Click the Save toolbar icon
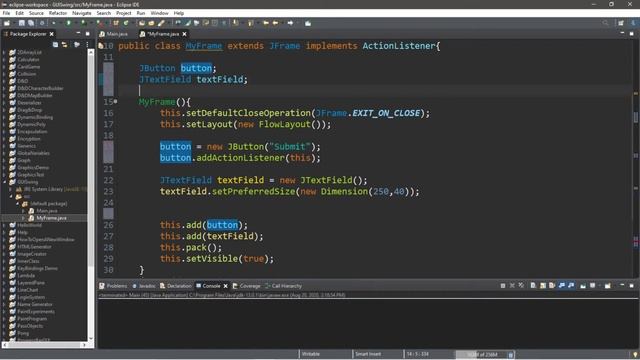 (x=22, y=23)
